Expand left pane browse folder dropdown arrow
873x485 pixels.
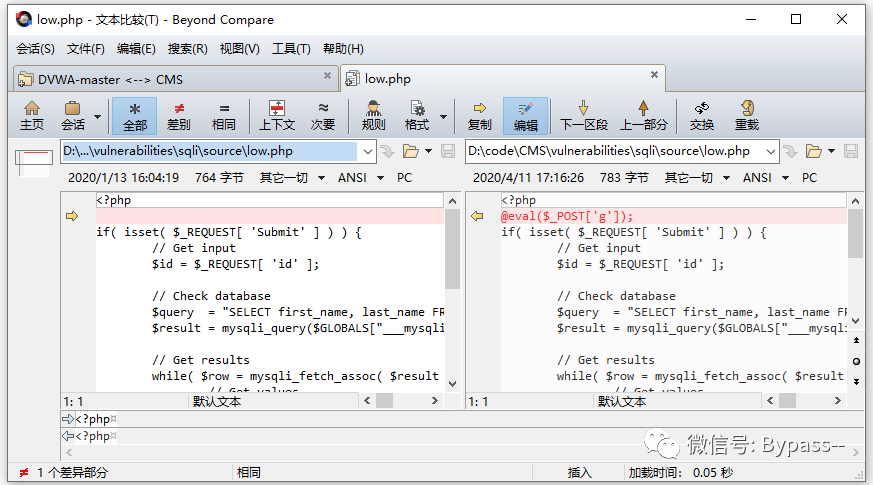coord(428,151)
